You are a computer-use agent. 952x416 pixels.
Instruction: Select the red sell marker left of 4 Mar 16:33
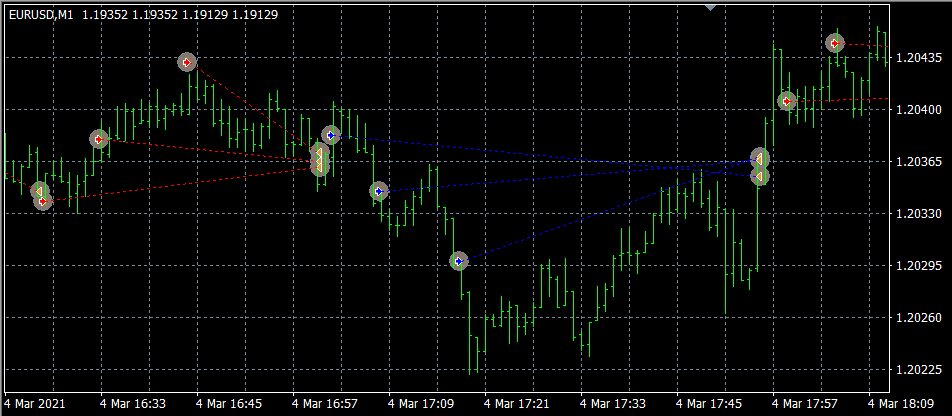pyautogui.click(x=98, y=139)
